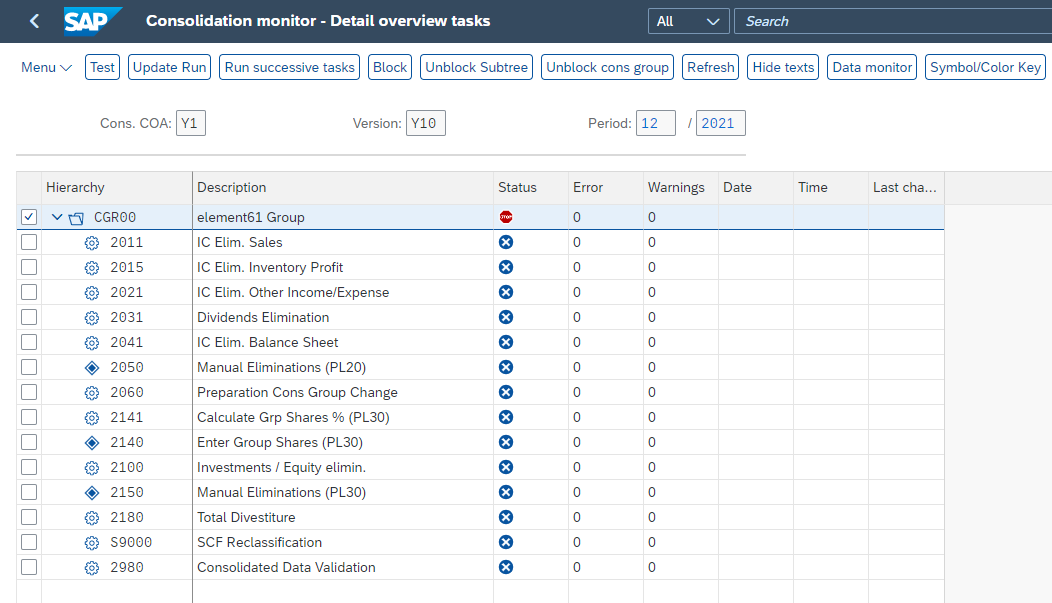The image size is (1052, 603).
Task: Open the Menu dropdown
Action: [46, 67]
